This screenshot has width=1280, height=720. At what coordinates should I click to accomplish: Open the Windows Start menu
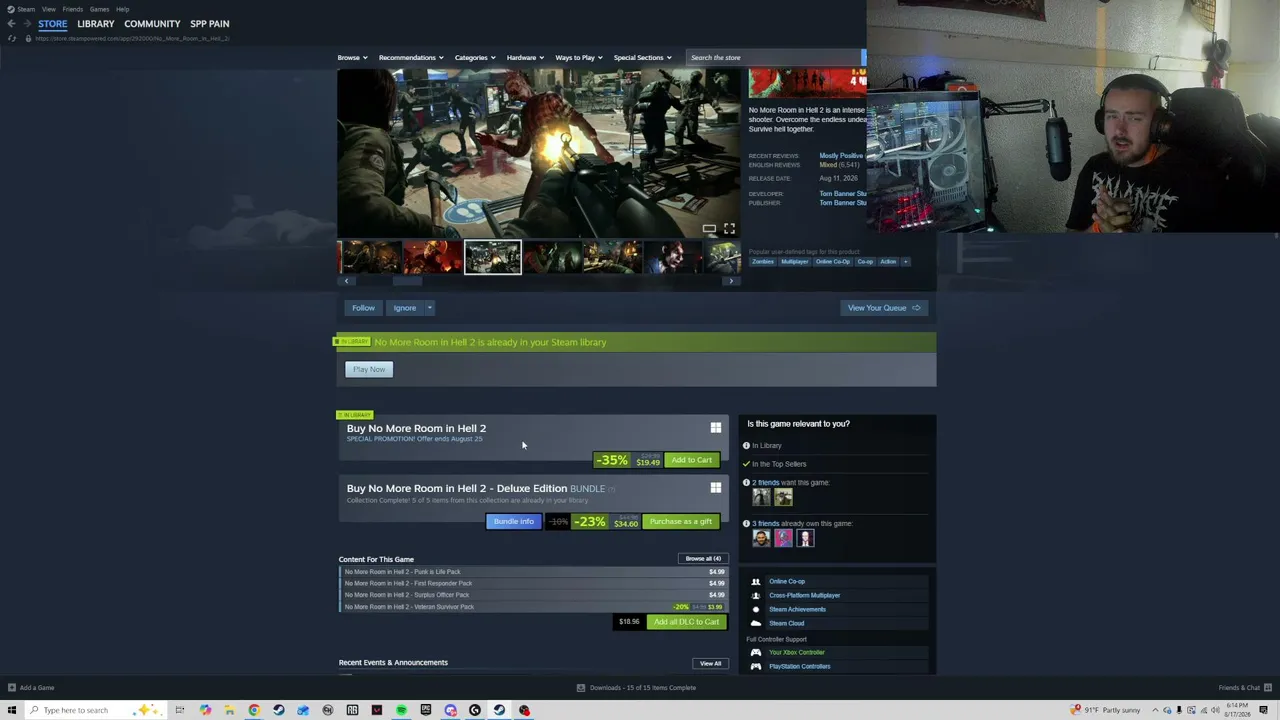[12, 710]
